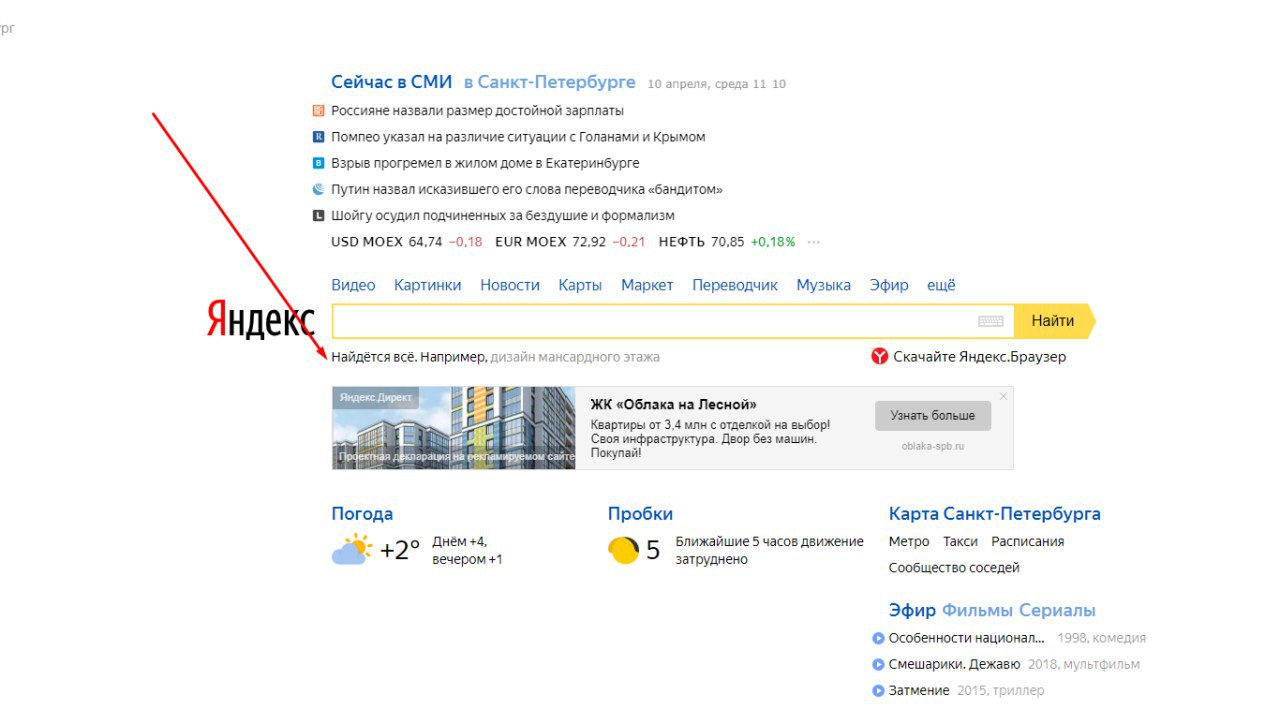1280x724 pixels.
Task: Click play icon next to Смешарики. Дежавю
Action: [878, 664]
